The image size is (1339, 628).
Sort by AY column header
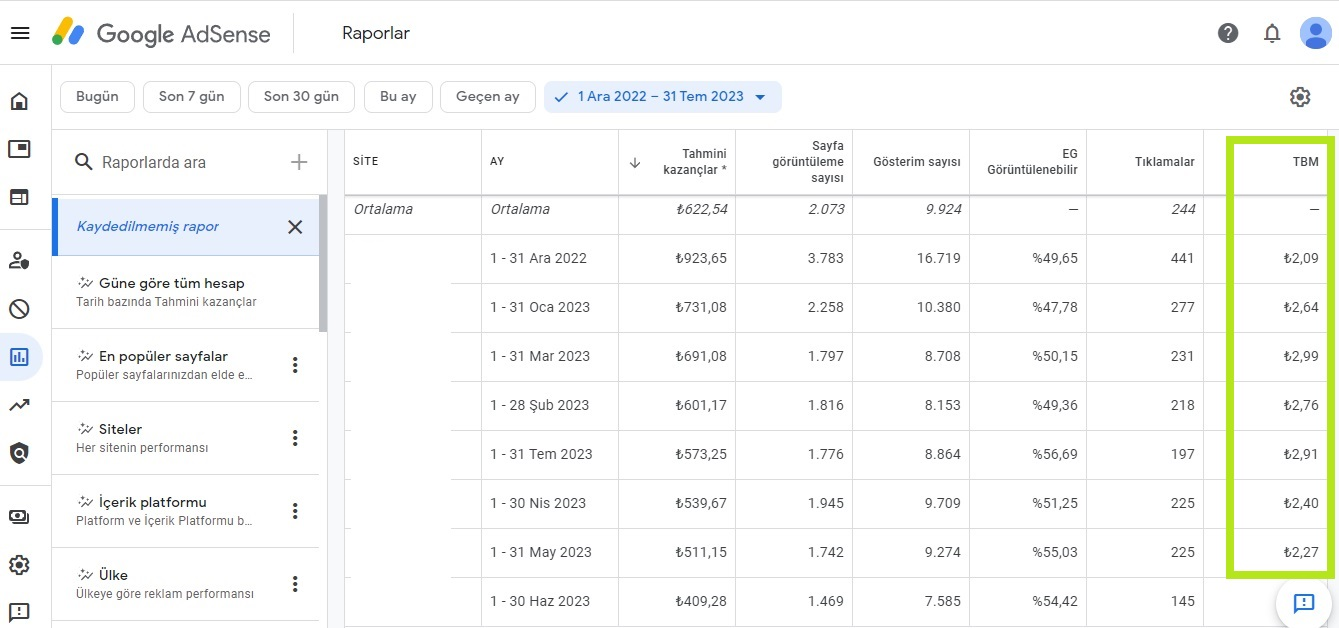tap(497, 162)
